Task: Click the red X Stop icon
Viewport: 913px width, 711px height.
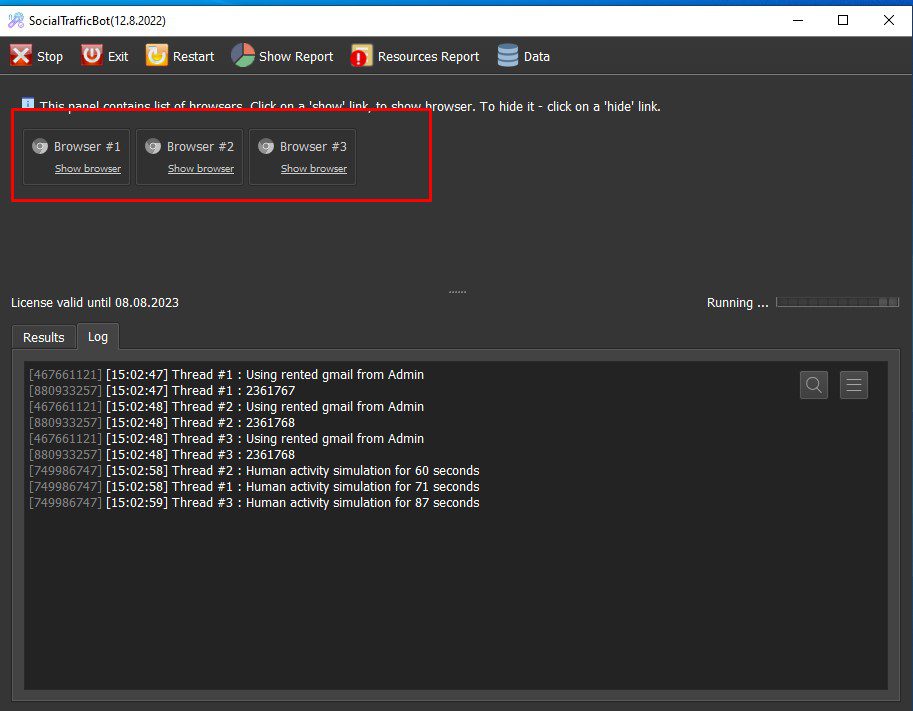Action: 21,56
